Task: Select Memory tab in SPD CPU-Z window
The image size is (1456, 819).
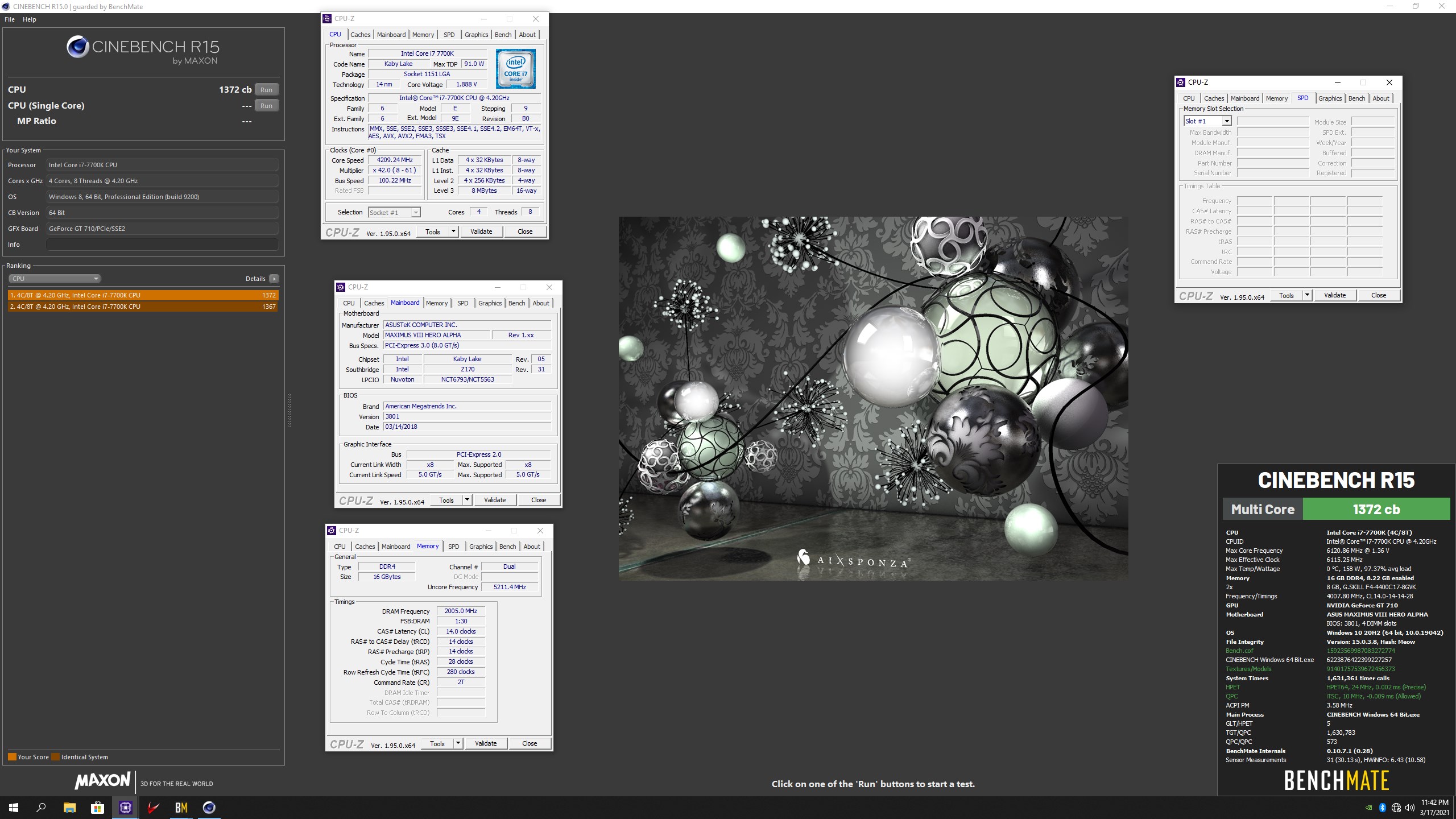Action: pos(1276,98)
